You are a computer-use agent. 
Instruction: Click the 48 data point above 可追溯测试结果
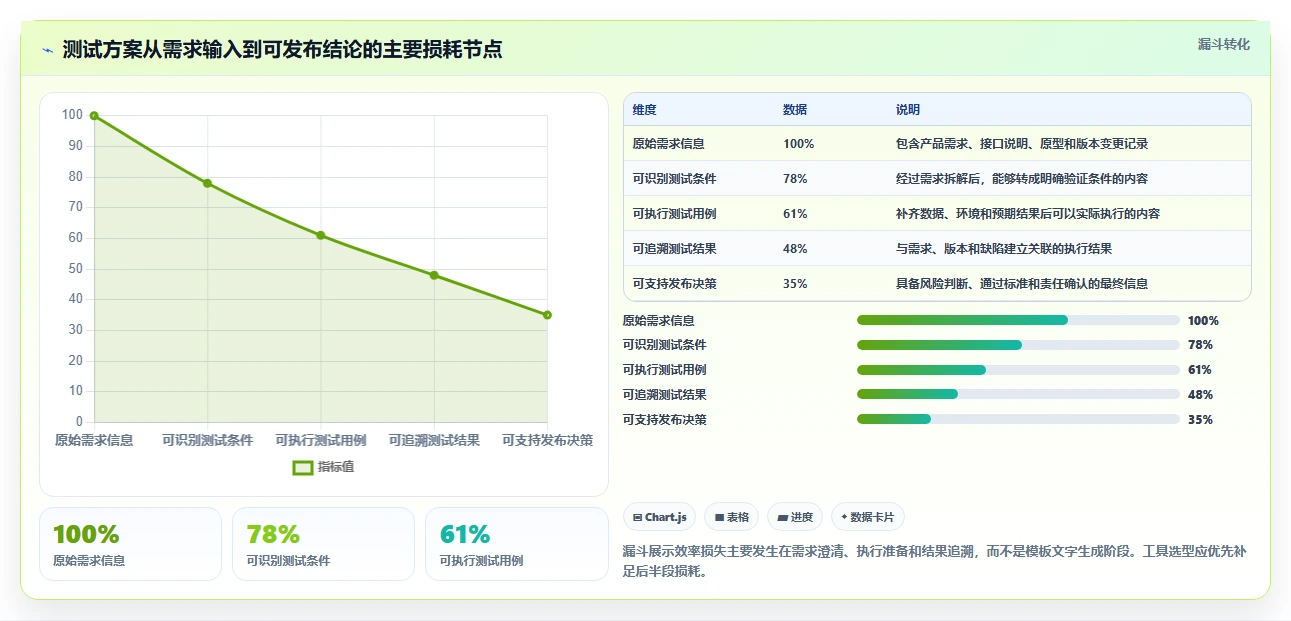(434, 275)
